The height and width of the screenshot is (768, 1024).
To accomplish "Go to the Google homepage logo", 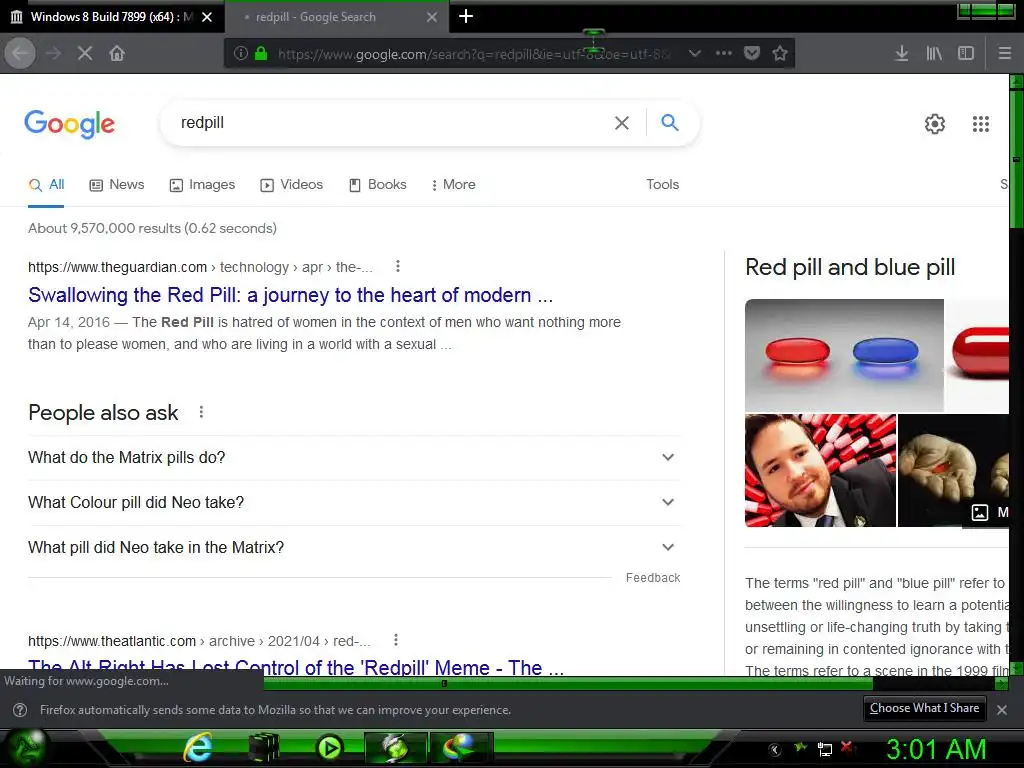I will tap(69, 123).
